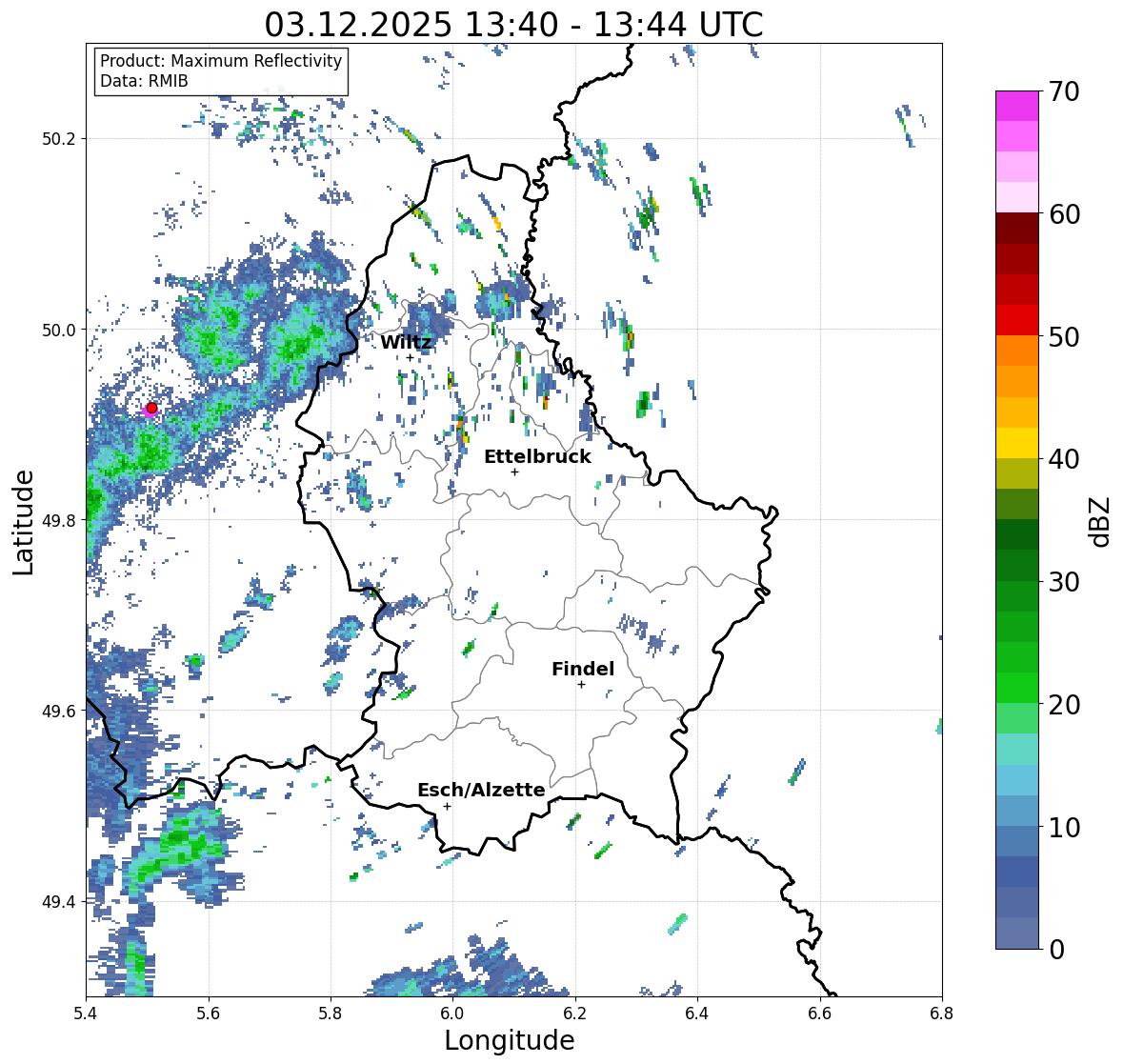Click the yellow 40 dBZ color band
1123x1064 pixels.
click(1017, 443)
